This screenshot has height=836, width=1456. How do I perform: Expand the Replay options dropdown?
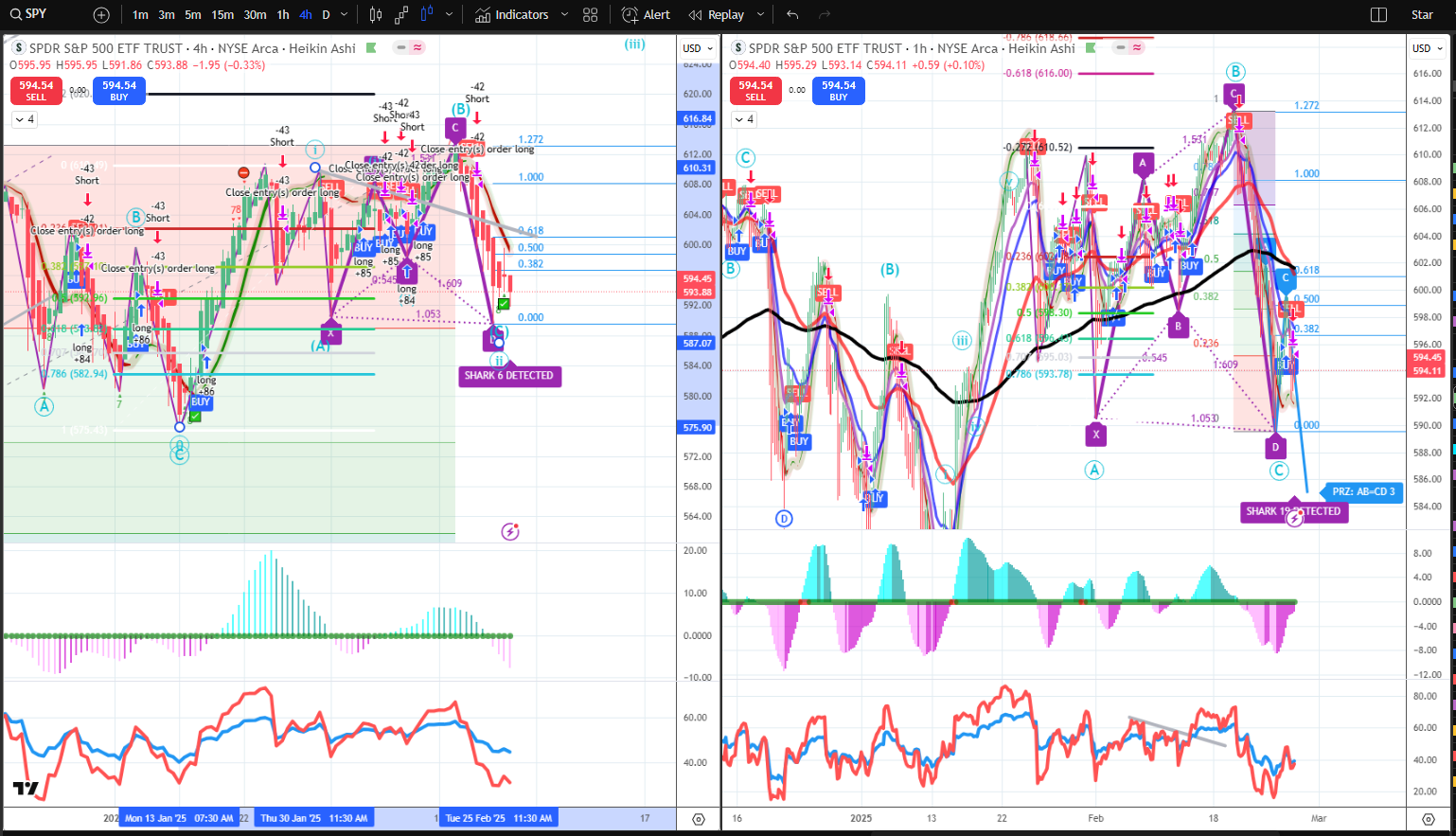[x=760, y=15]
